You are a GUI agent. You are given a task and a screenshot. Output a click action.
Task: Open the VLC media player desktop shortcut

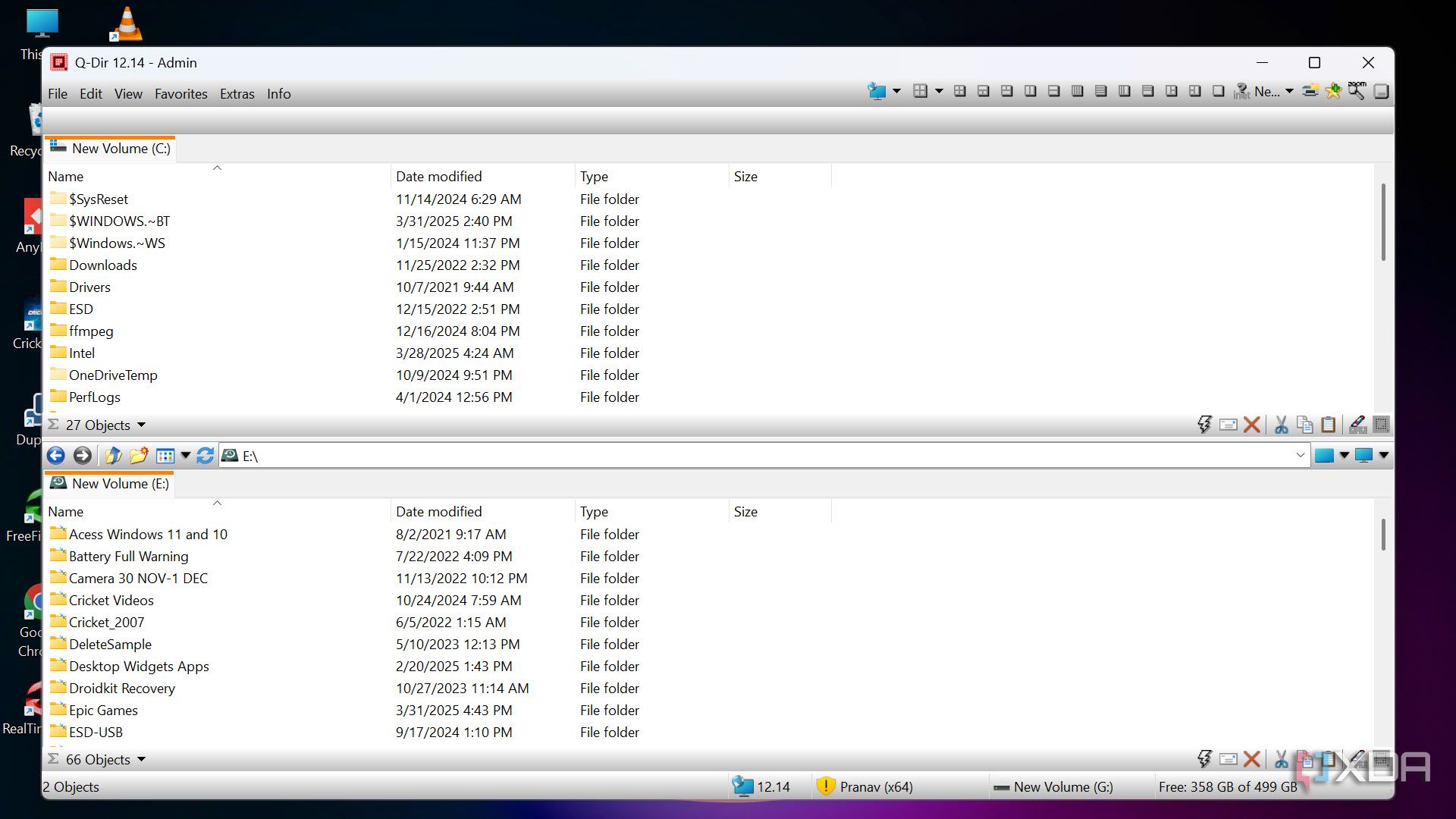click(126, 23)
